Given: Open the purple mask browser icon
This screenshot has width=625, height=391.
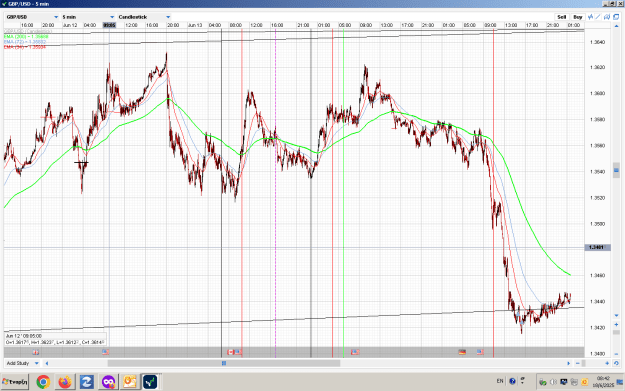Looking at the screenshot, I should click(x=108, y=382).
